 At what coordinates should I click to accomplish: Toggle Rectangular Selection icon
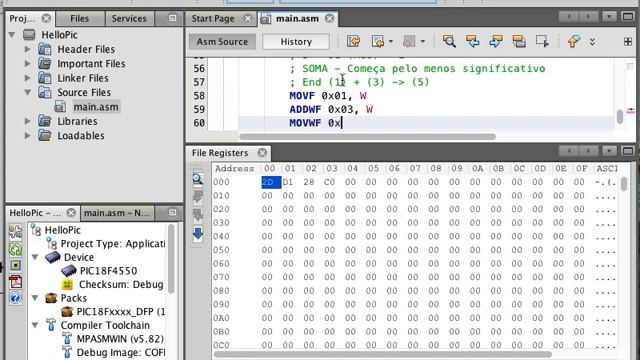[x=542, y=41]
